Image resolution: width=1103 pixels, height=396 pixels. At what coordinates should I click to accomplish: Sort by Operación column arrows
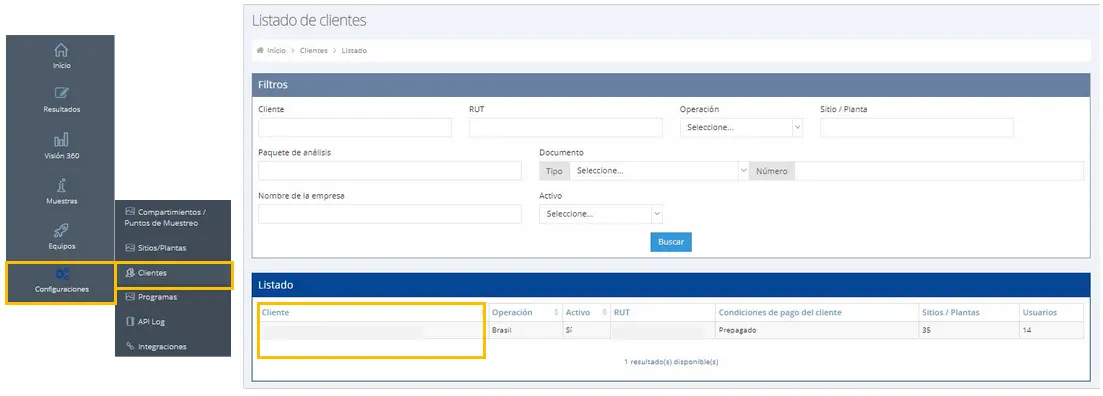tap(556, 312)
